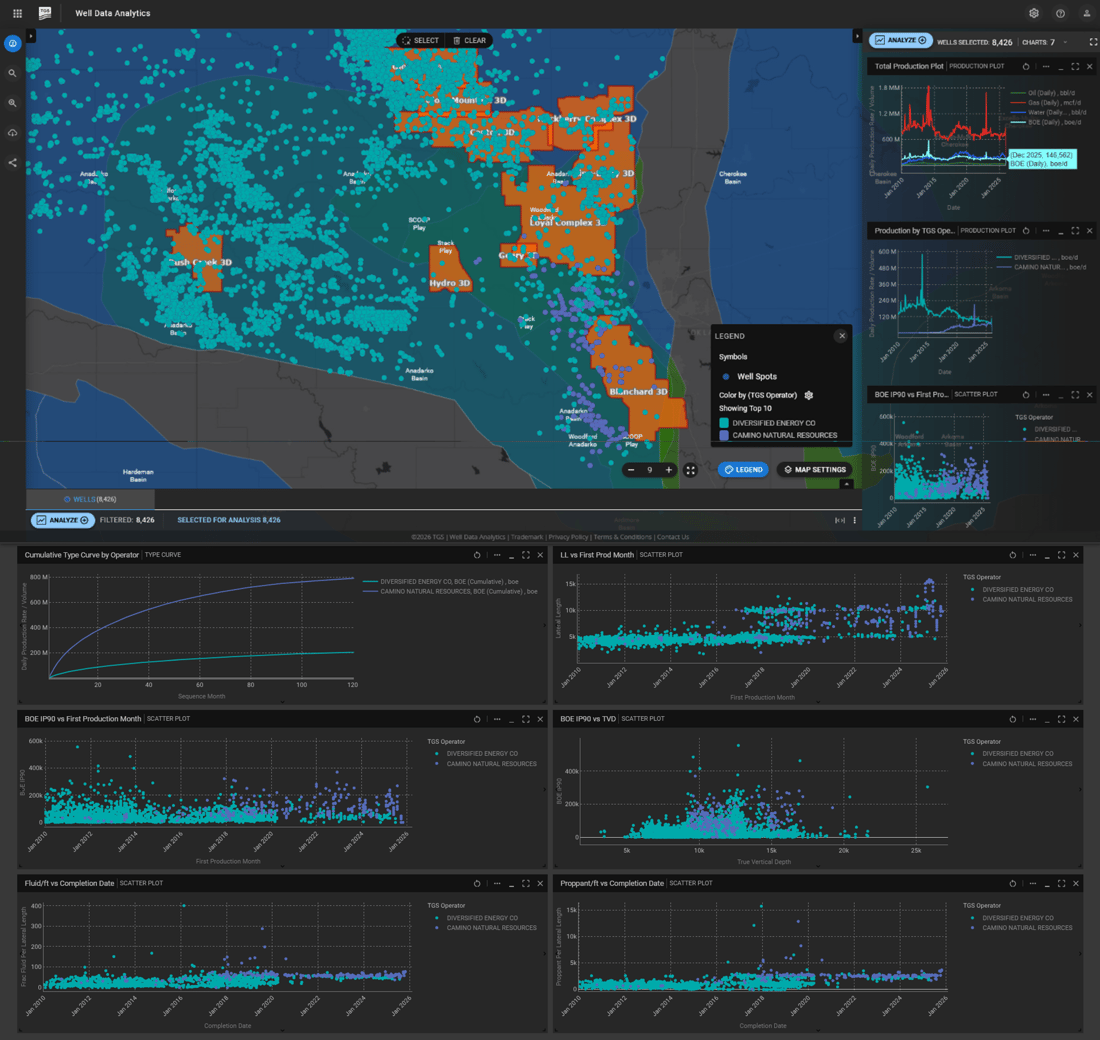Activate the map SELECT tool
This screenshot has width=1100, height=1040.
point(421,41)
